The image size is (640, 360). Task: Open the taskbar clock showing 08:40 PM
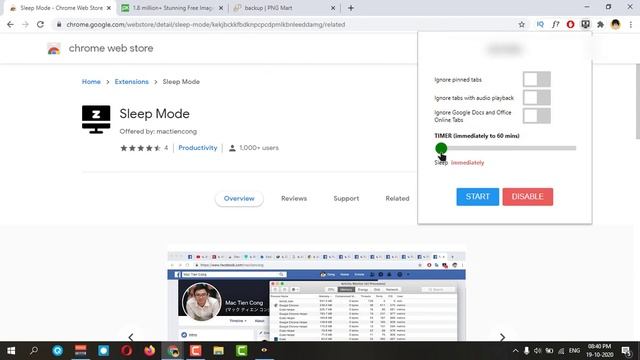(600, 351)
